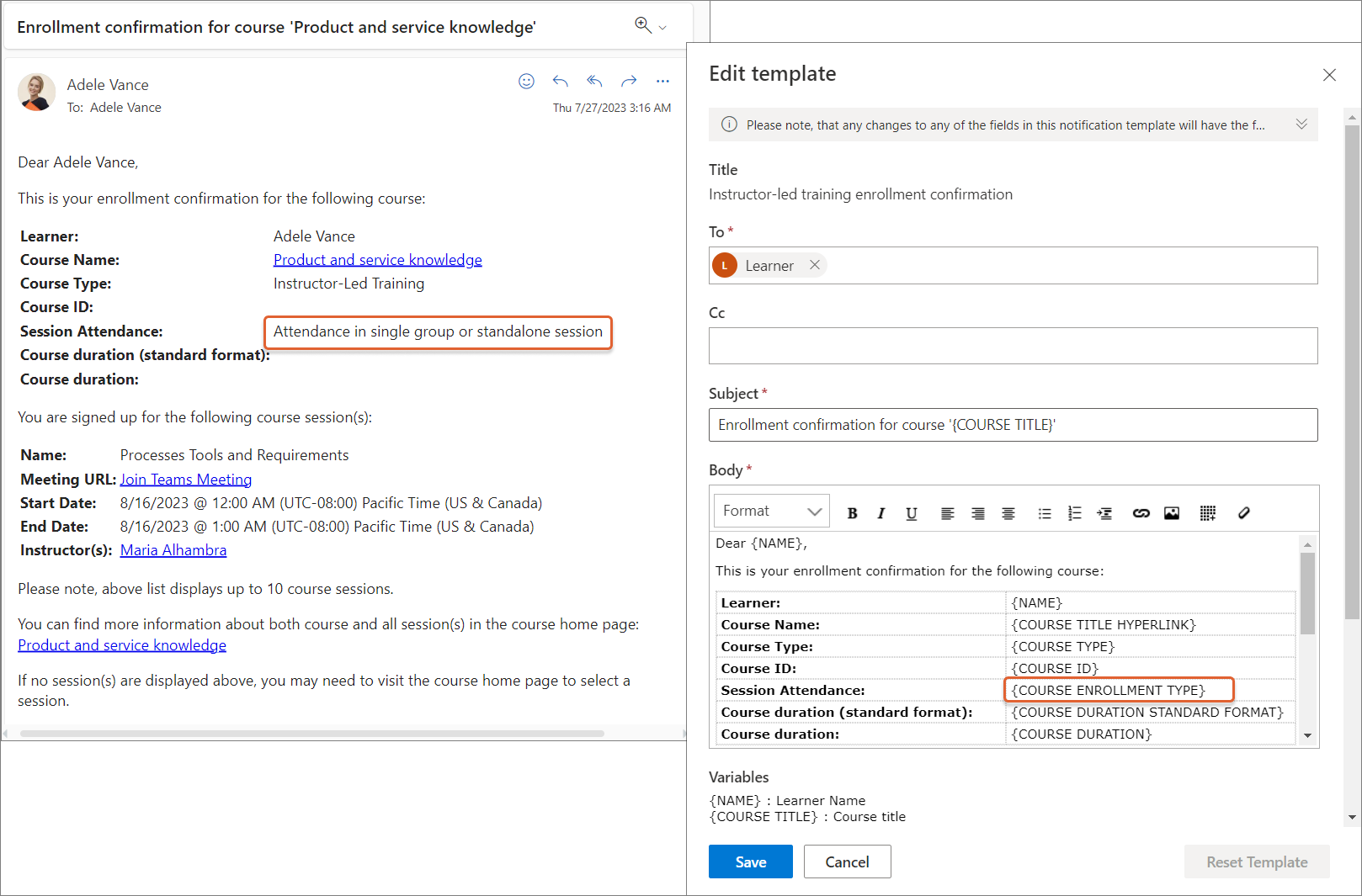Click the reply arrow icon in email
Viewport: 1362px width, 896px height.
(560, 82)
